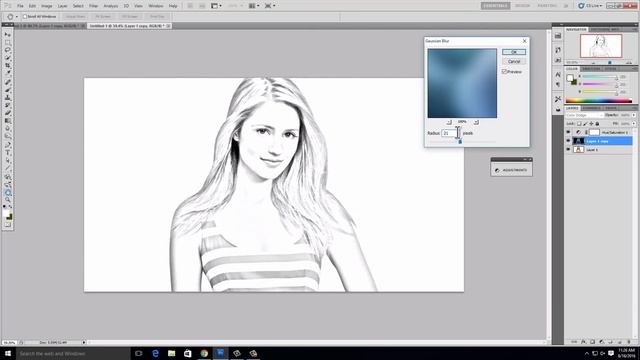640x360 pixels.
Task: Click the Gaussian Blur radius slider handle
Action: (460, 142)
